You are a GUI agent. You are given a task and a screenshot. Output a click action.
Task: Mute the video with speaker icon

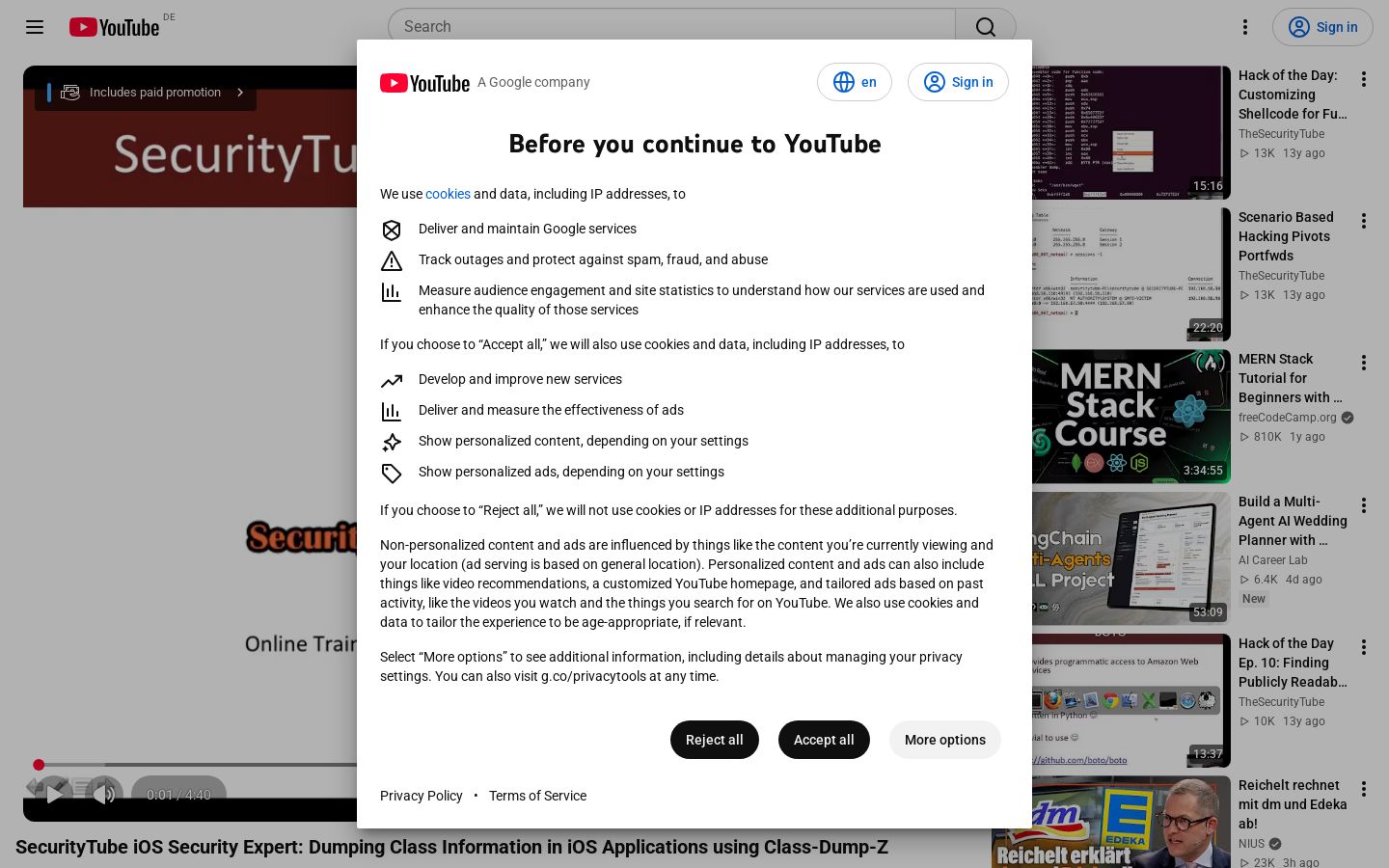click(104, 795)
